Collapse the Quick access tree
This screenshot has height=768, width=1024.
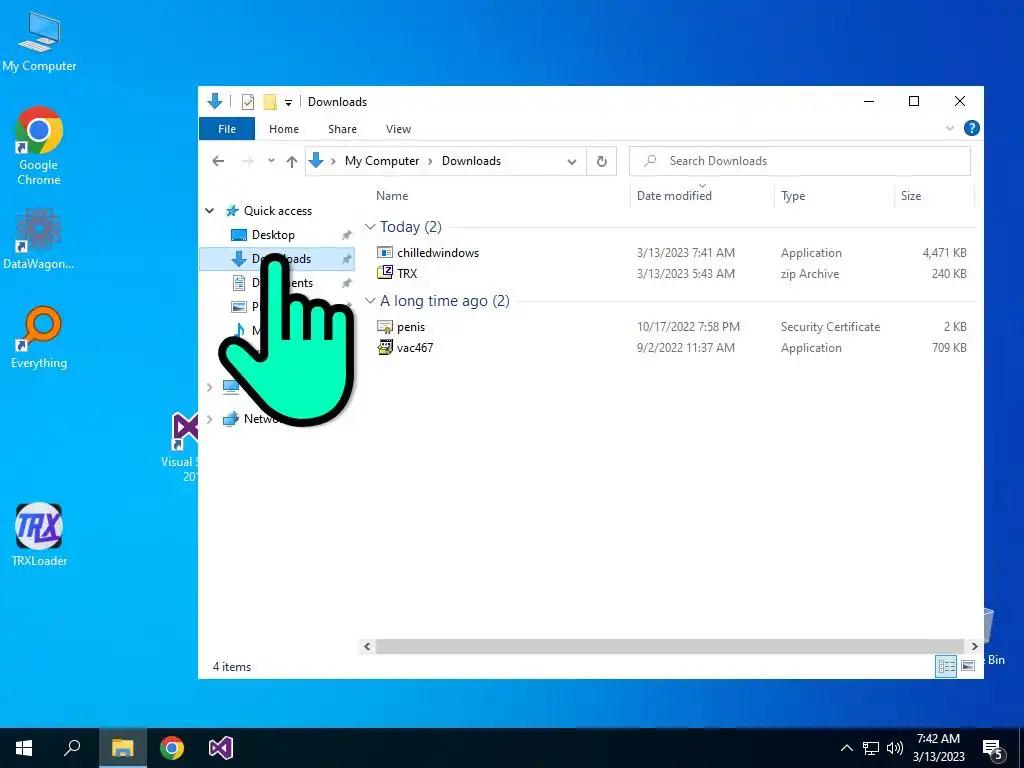(x=210, y=211)
